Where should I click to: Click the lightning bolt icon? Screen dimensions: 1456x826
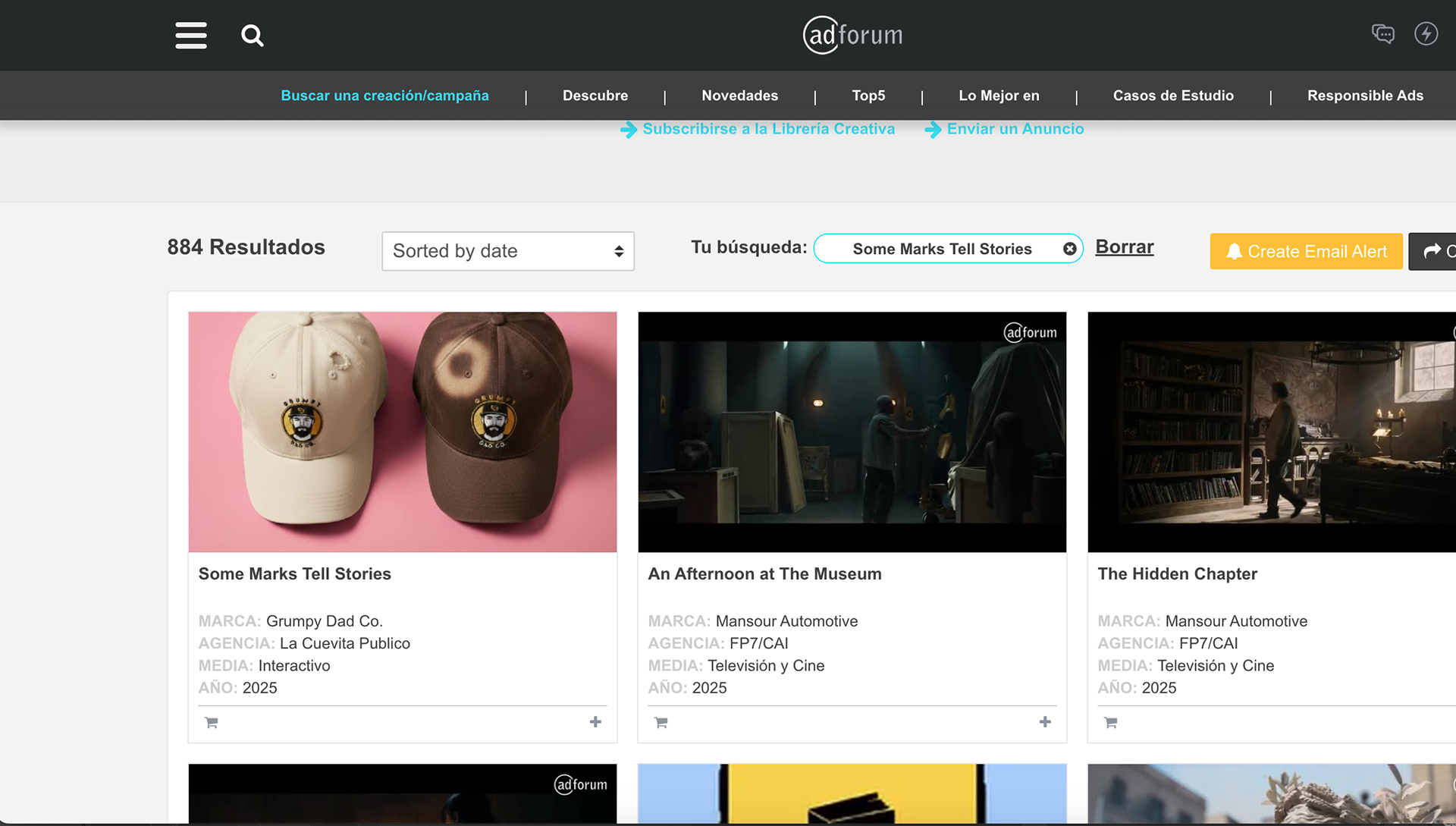(x=1426, y=34)
